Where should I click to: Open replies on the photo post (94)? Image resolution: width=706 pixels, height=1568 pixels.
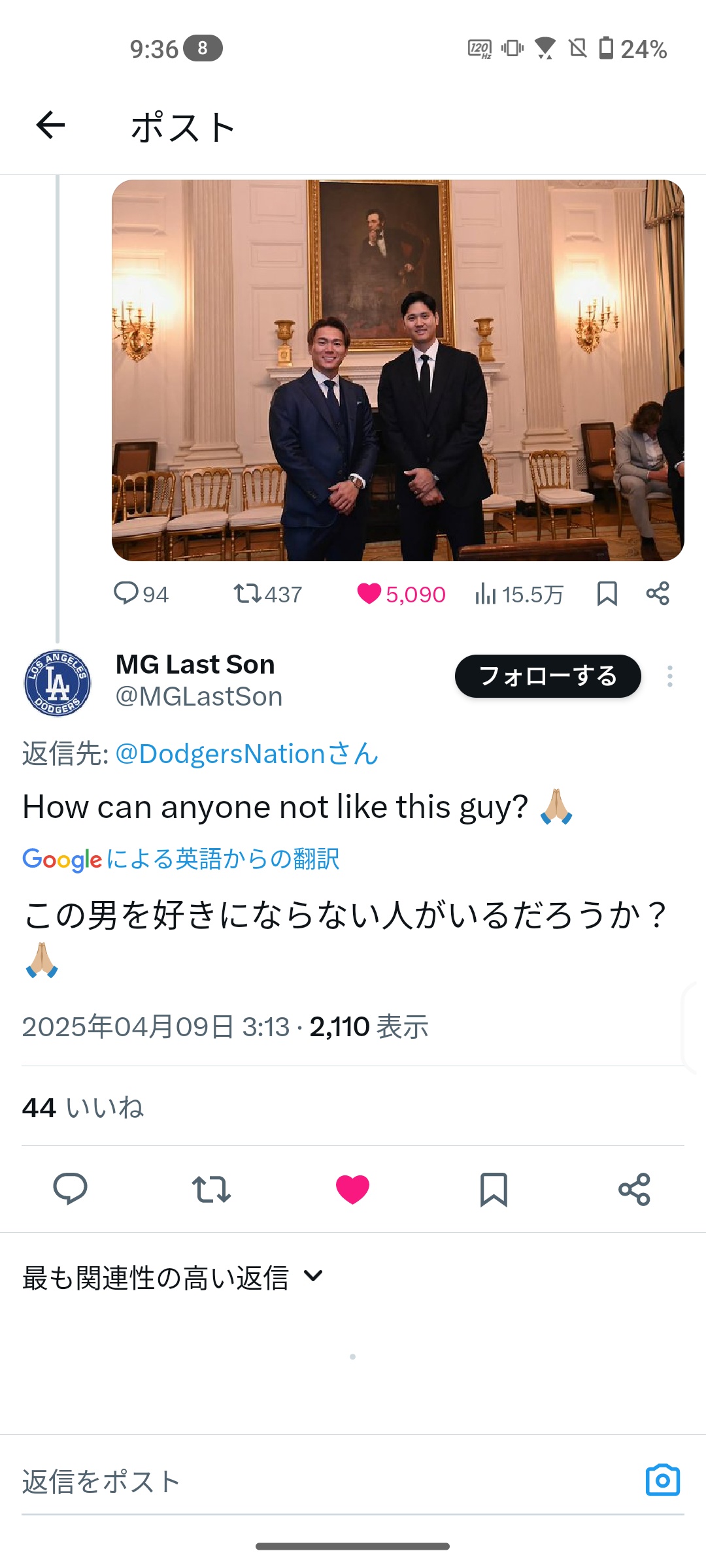pos(141,594)
